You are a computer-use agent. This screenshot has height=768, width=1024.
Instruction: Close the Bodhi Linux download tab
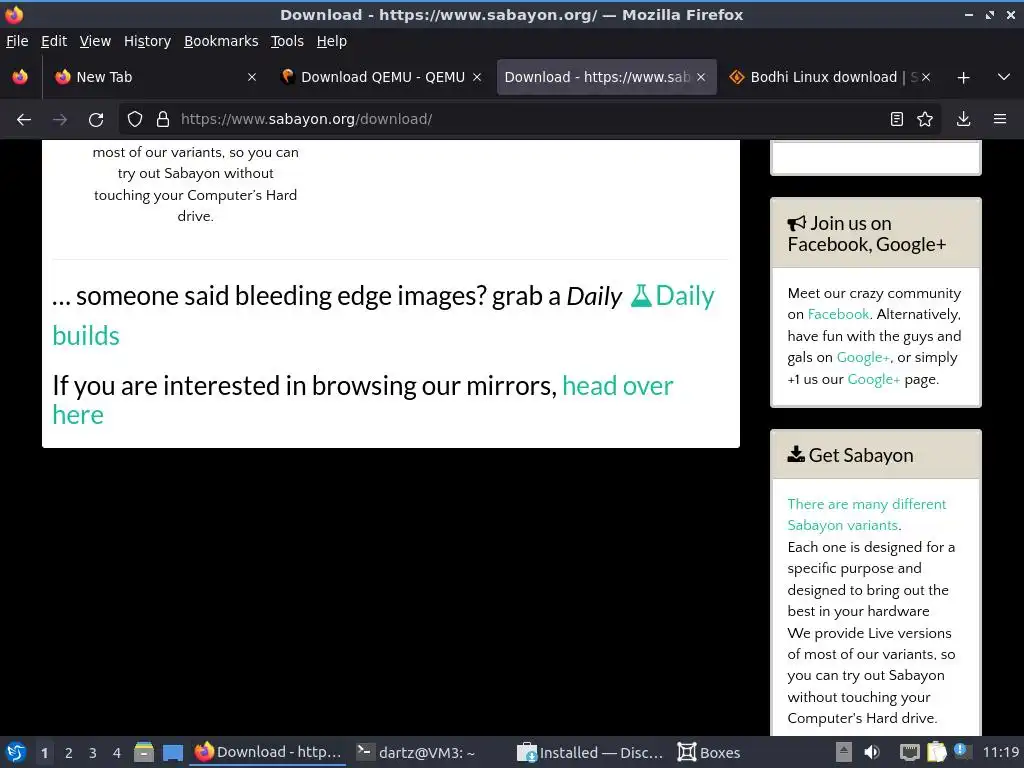926,77
